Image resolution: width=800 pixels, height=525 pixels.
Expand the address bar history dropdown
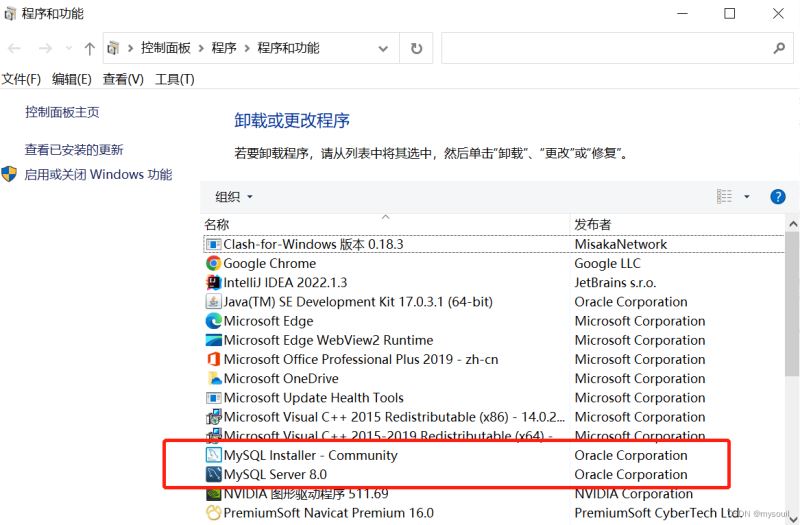point(383,48)
